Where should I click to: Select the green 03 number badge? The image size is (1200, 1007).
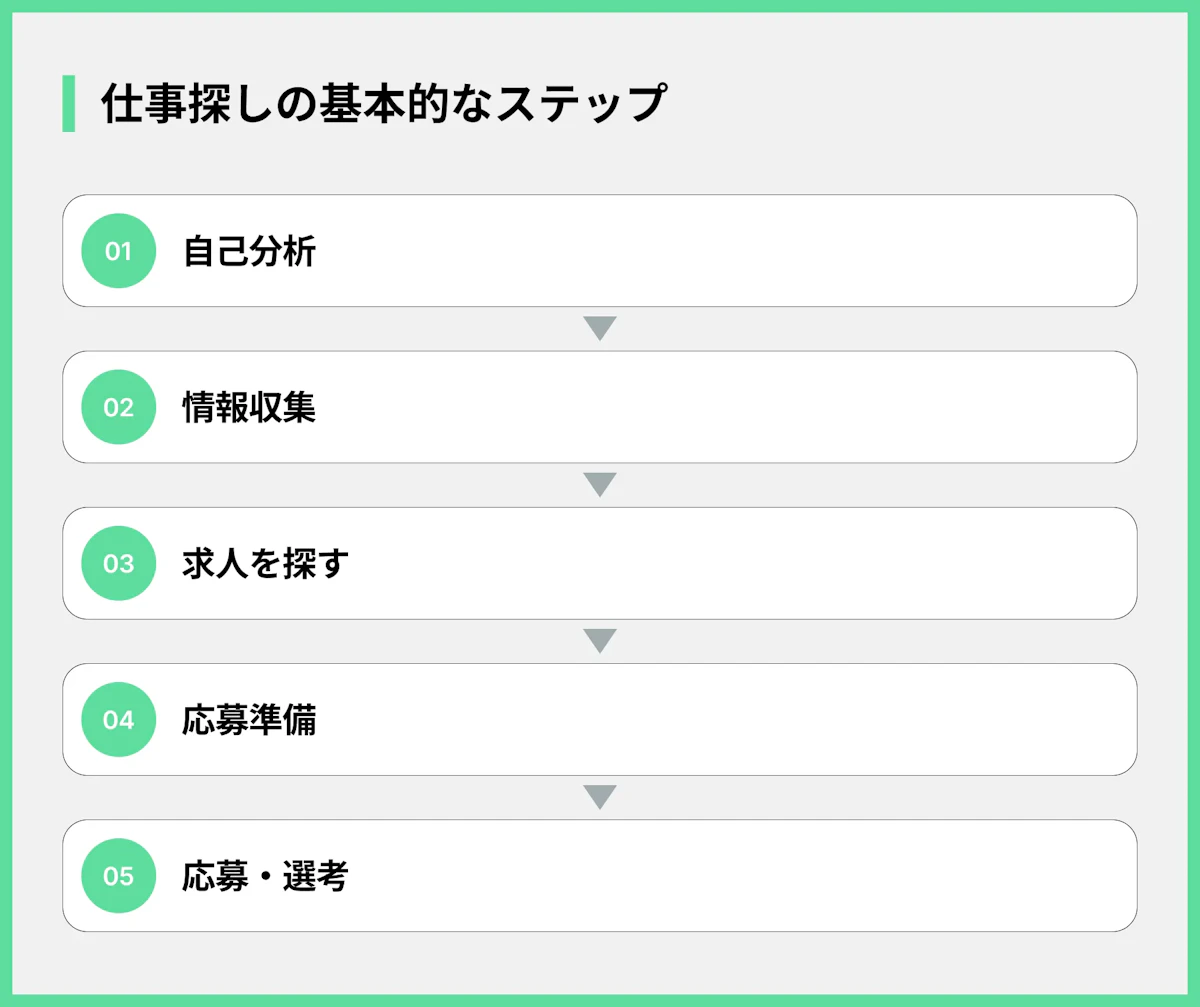tap(118, 563)
